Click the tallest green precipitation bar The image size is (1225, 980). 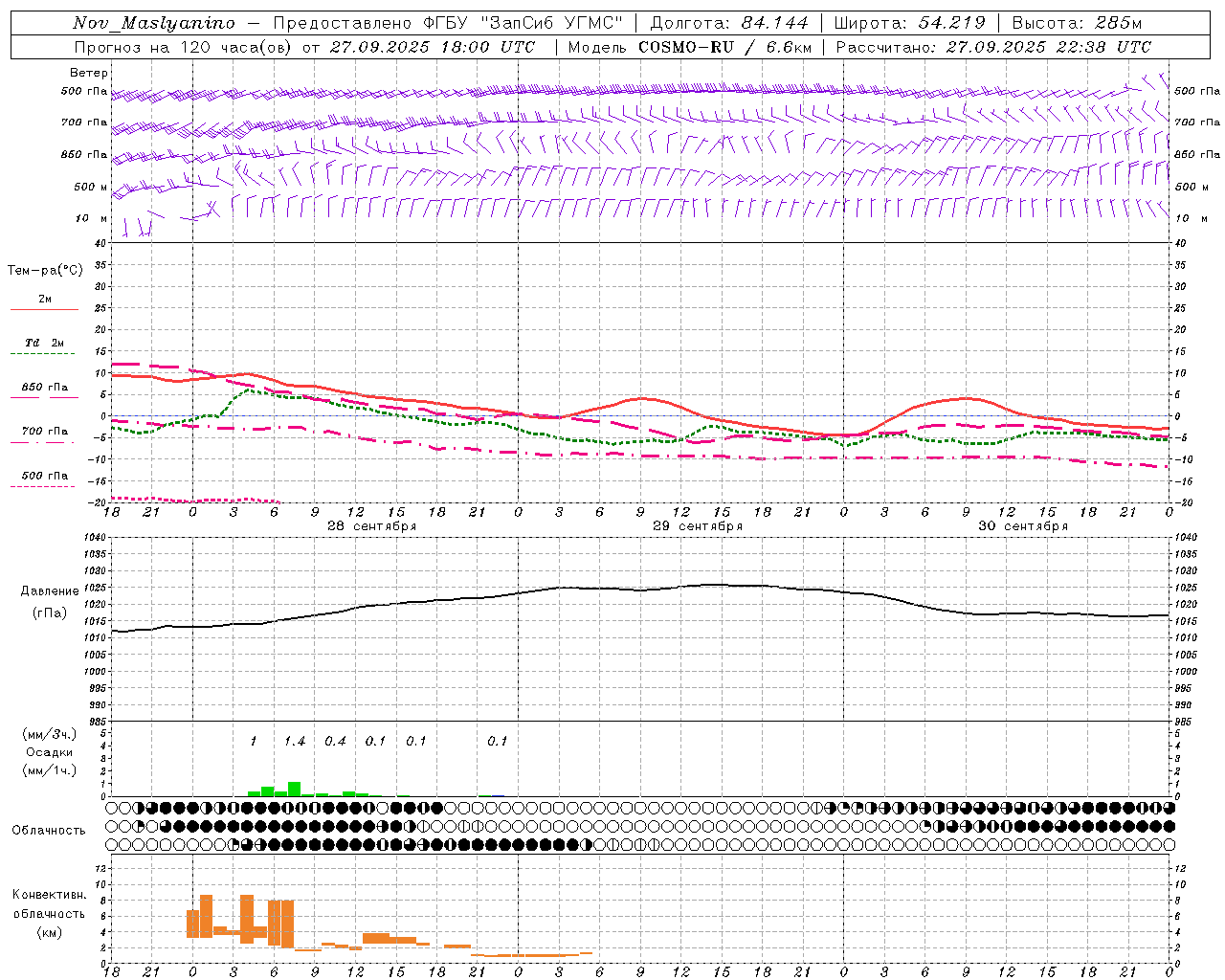click(294, 790)
